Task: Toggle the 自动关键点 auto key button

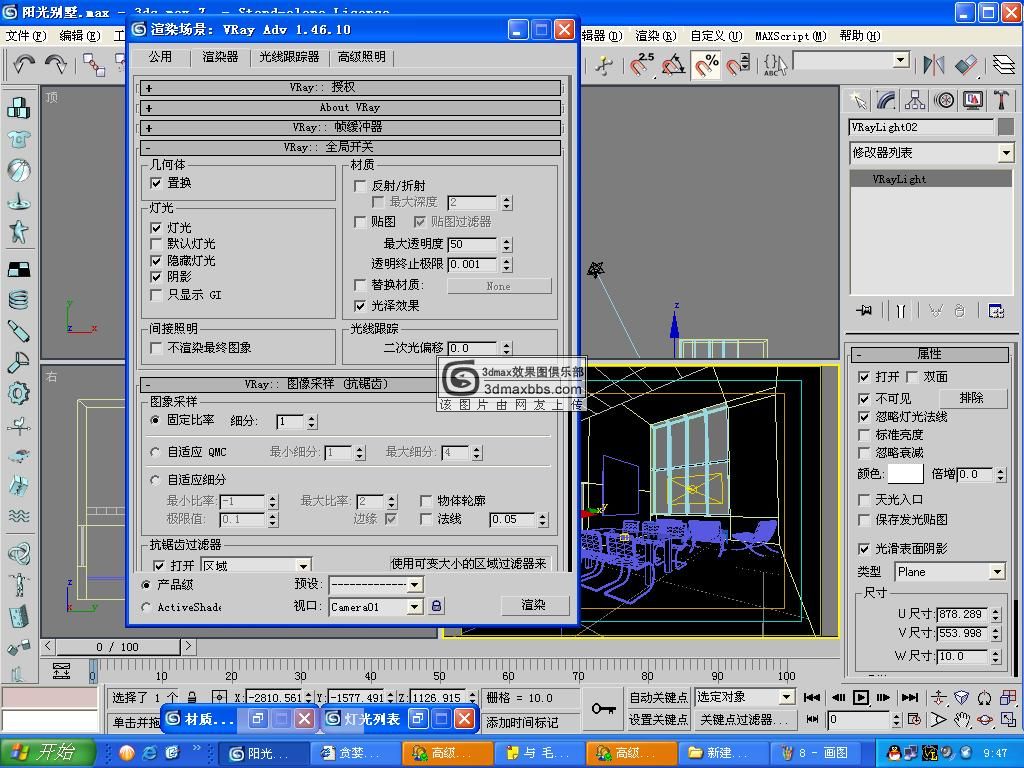Action: click(658, 697)
